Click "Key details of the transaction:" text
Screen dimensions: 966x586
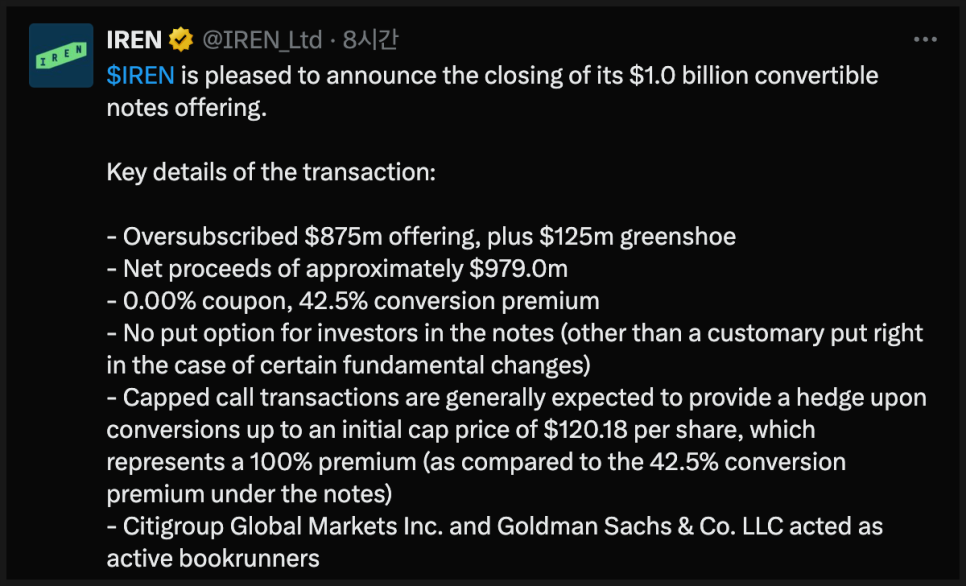click(x=271, y=172)
